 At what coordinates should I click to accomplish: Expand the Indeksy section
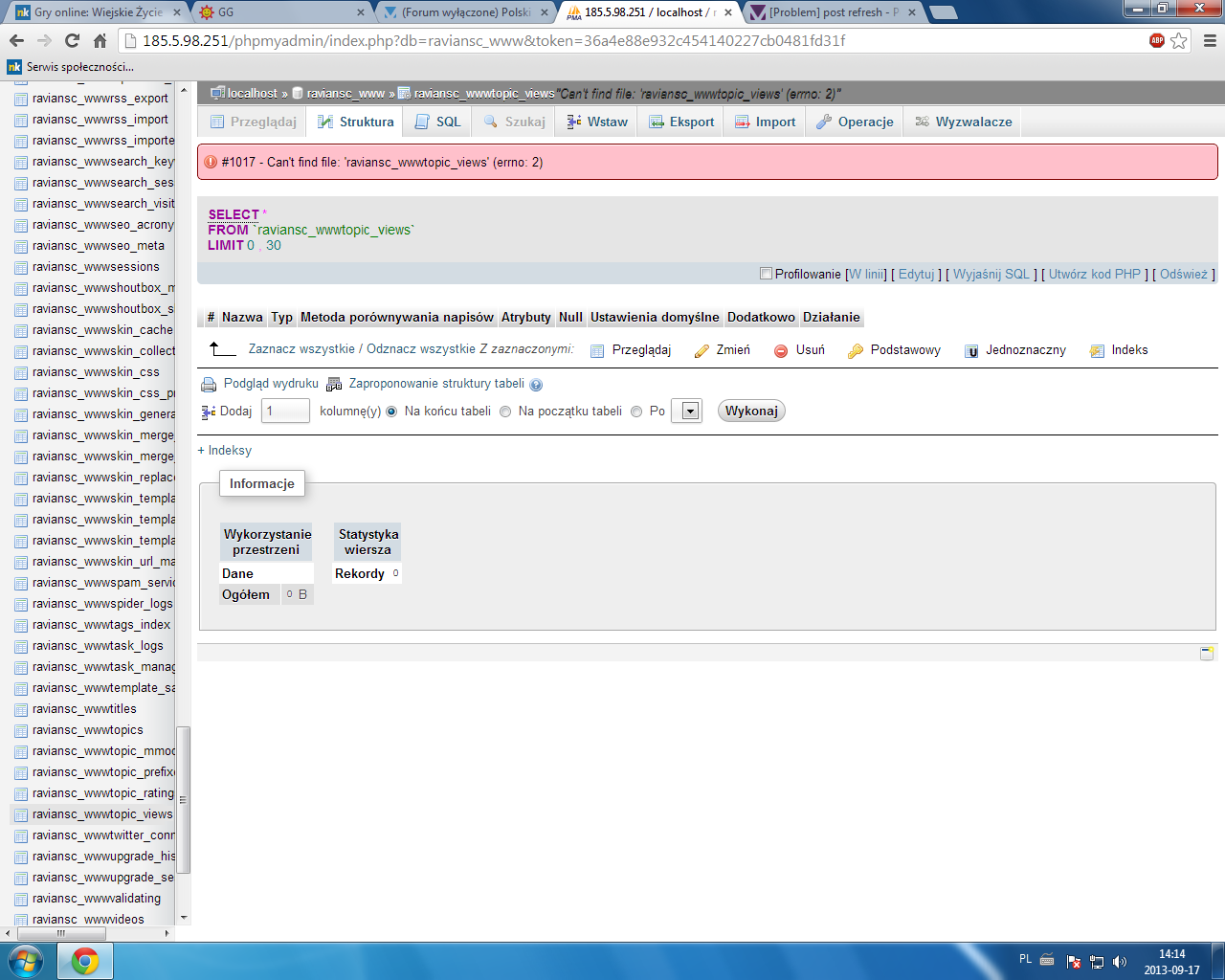[x=225, y=451]
